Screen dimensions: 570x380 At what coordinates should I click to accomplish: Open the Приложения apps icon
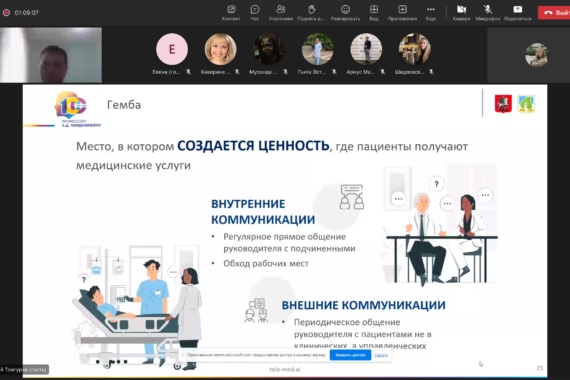pos(402,9)
